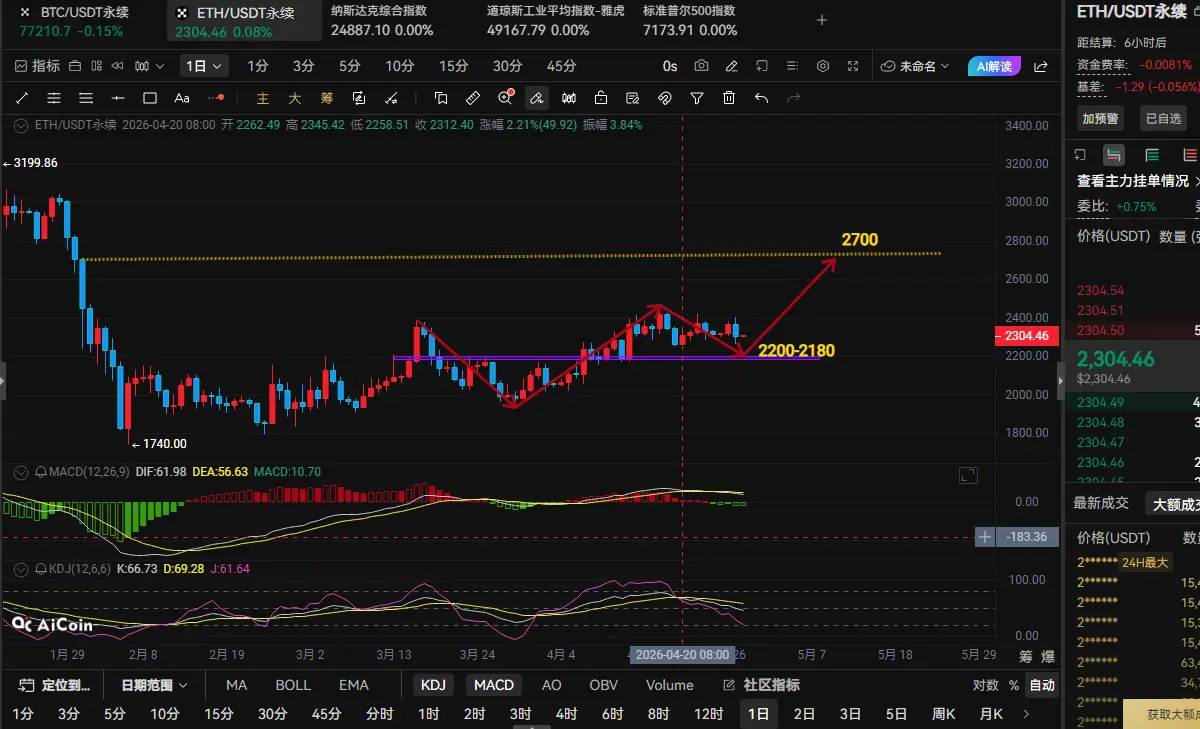Open the 未命名 layout dropdown
The width and height of the screenshot is (1200, 729).
tap(914, 66)
